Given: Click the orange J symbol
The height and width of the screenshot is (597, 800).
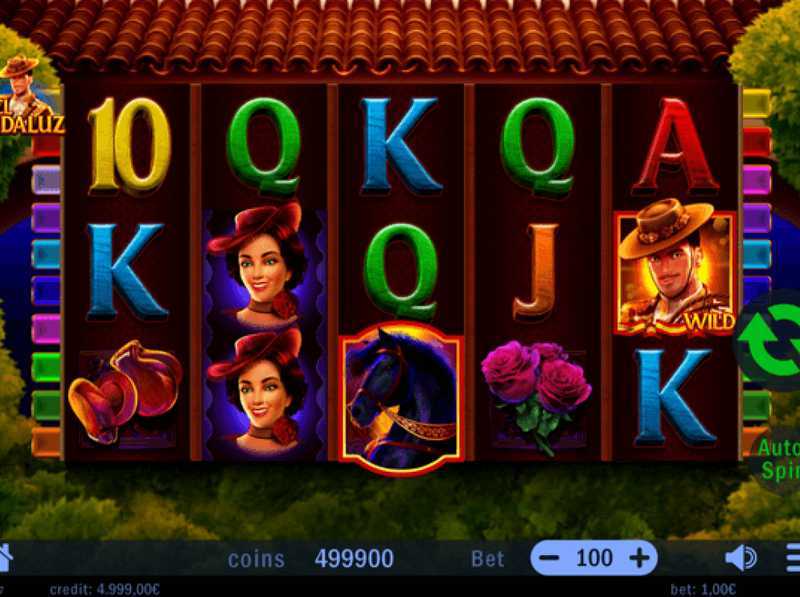Looking at the screenshot, I should pos(536,273).
